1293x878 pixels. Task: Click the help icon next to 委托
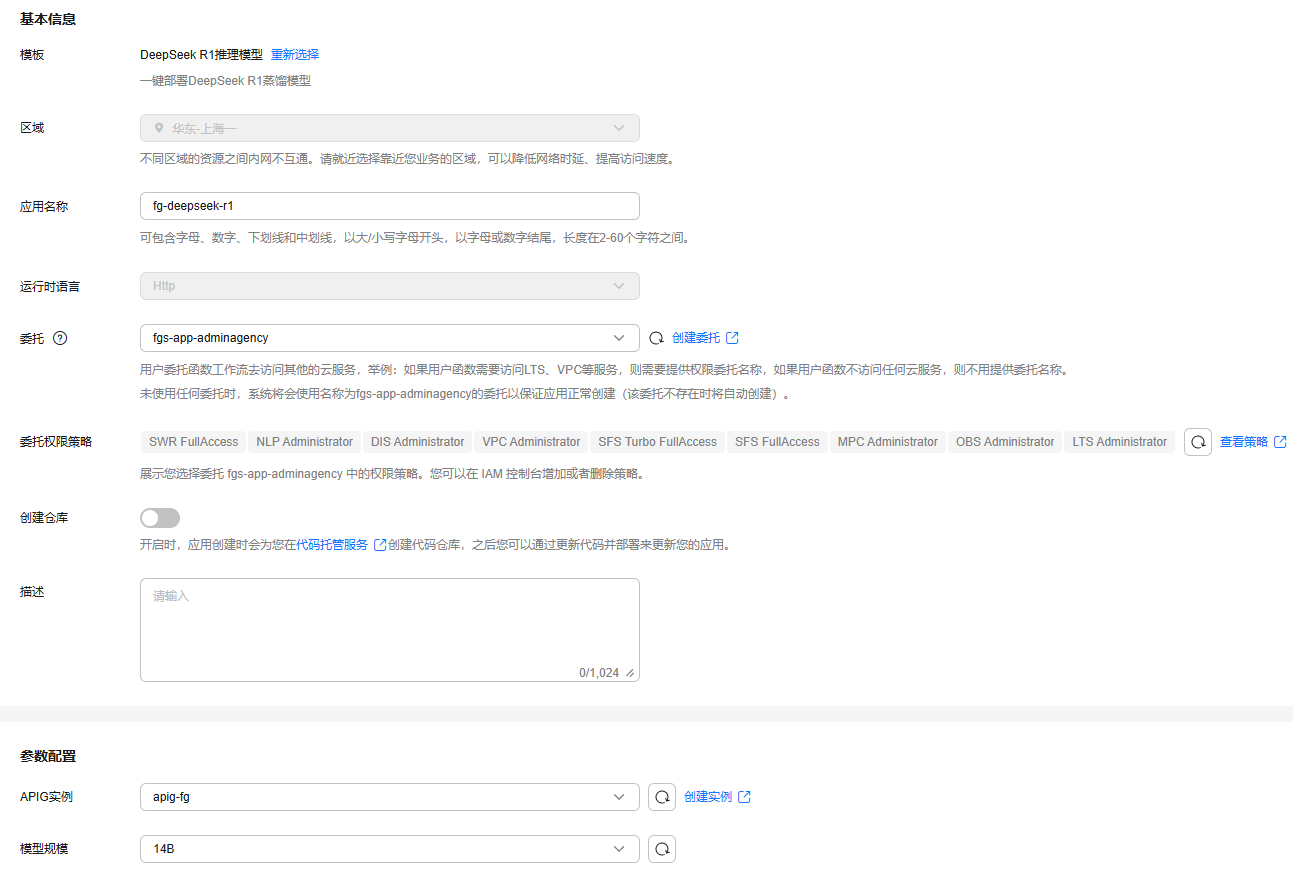pyautogui.click(x=60, y=338)
